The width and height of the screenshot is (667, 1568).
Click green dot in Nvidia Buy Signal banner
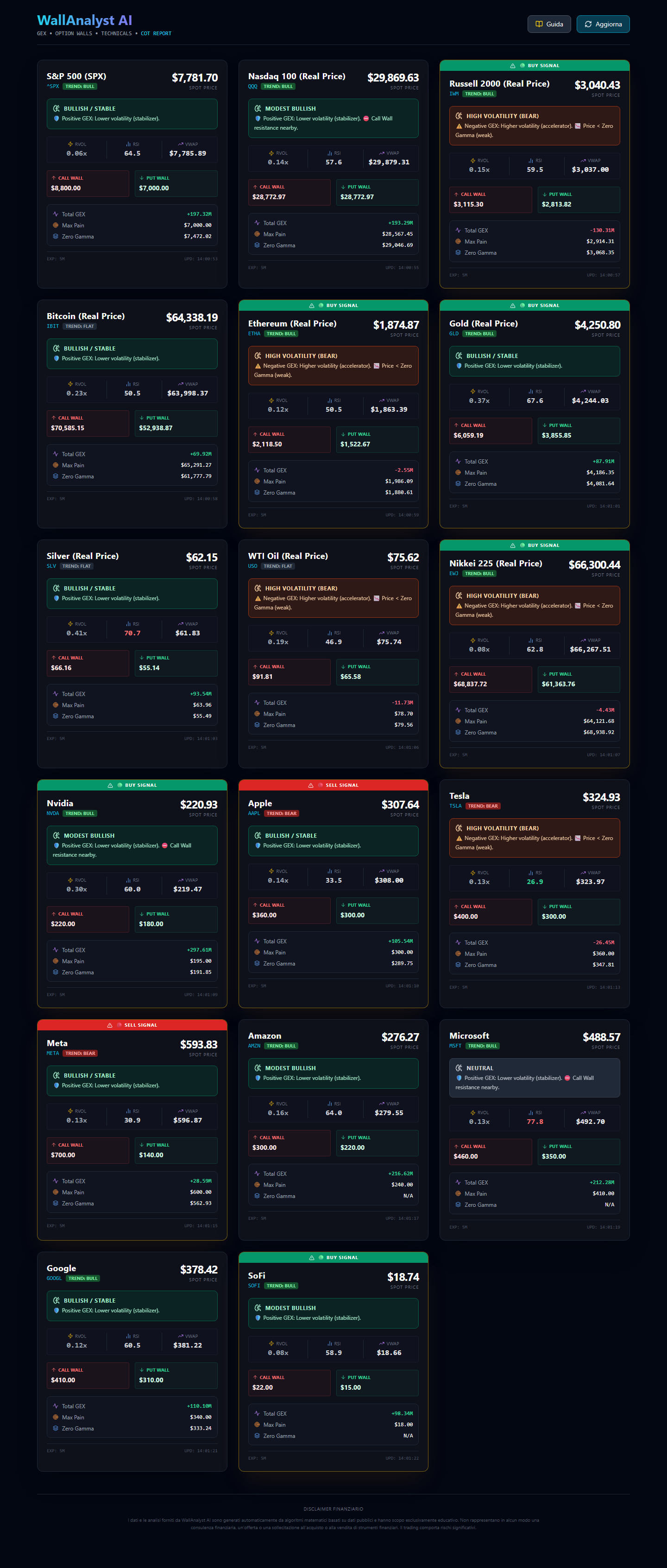(x=120, y=785)
